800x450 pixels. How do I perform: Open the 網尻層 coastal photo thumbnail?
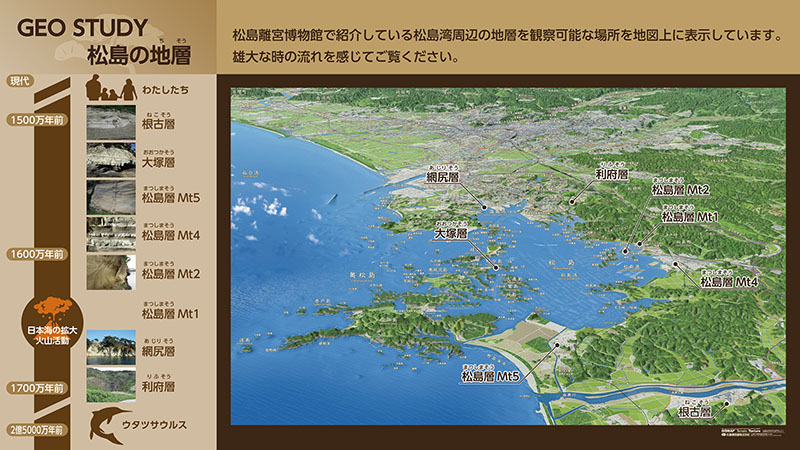tap(110, 346)
